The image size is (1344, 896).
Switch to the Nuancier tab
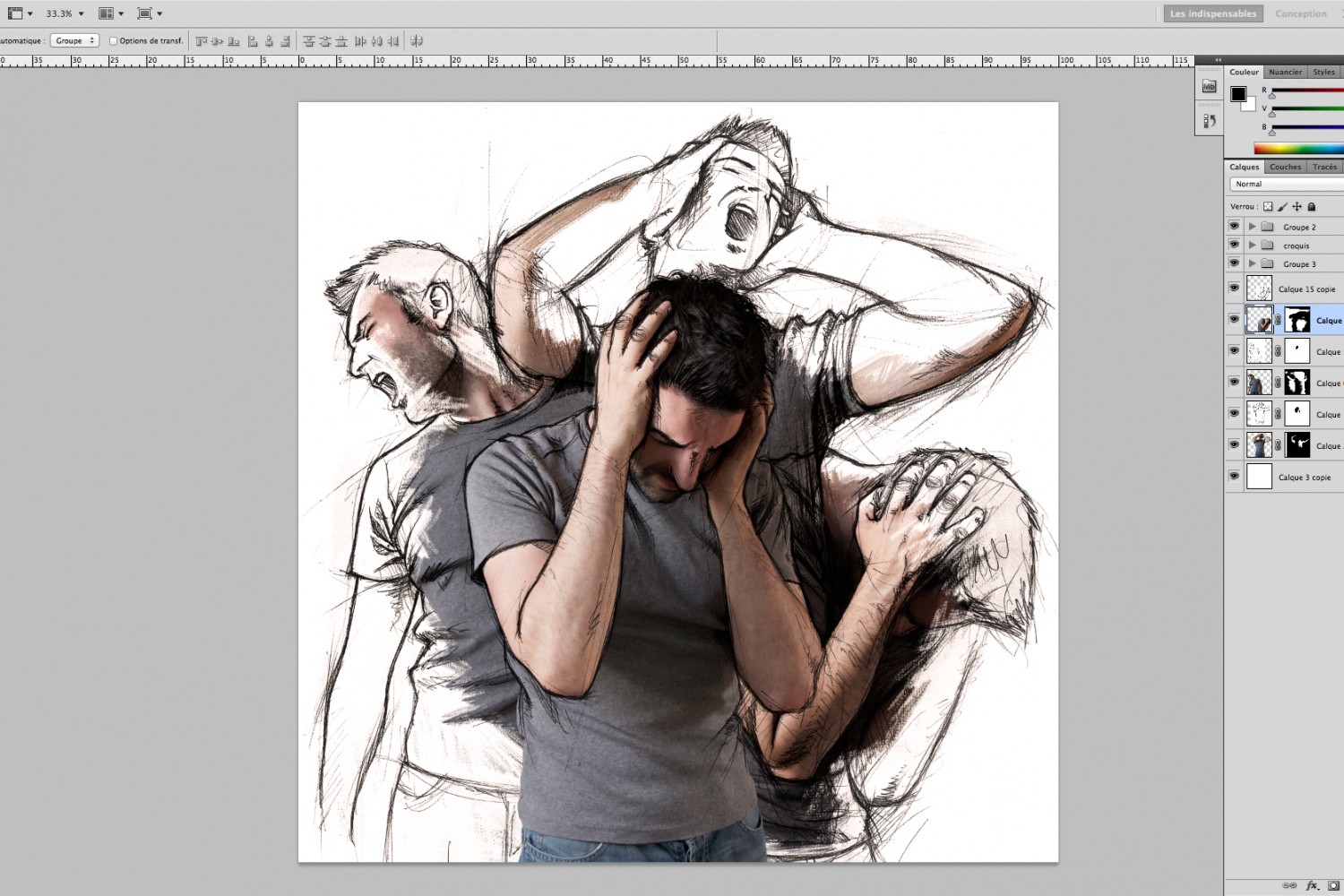1285,73
